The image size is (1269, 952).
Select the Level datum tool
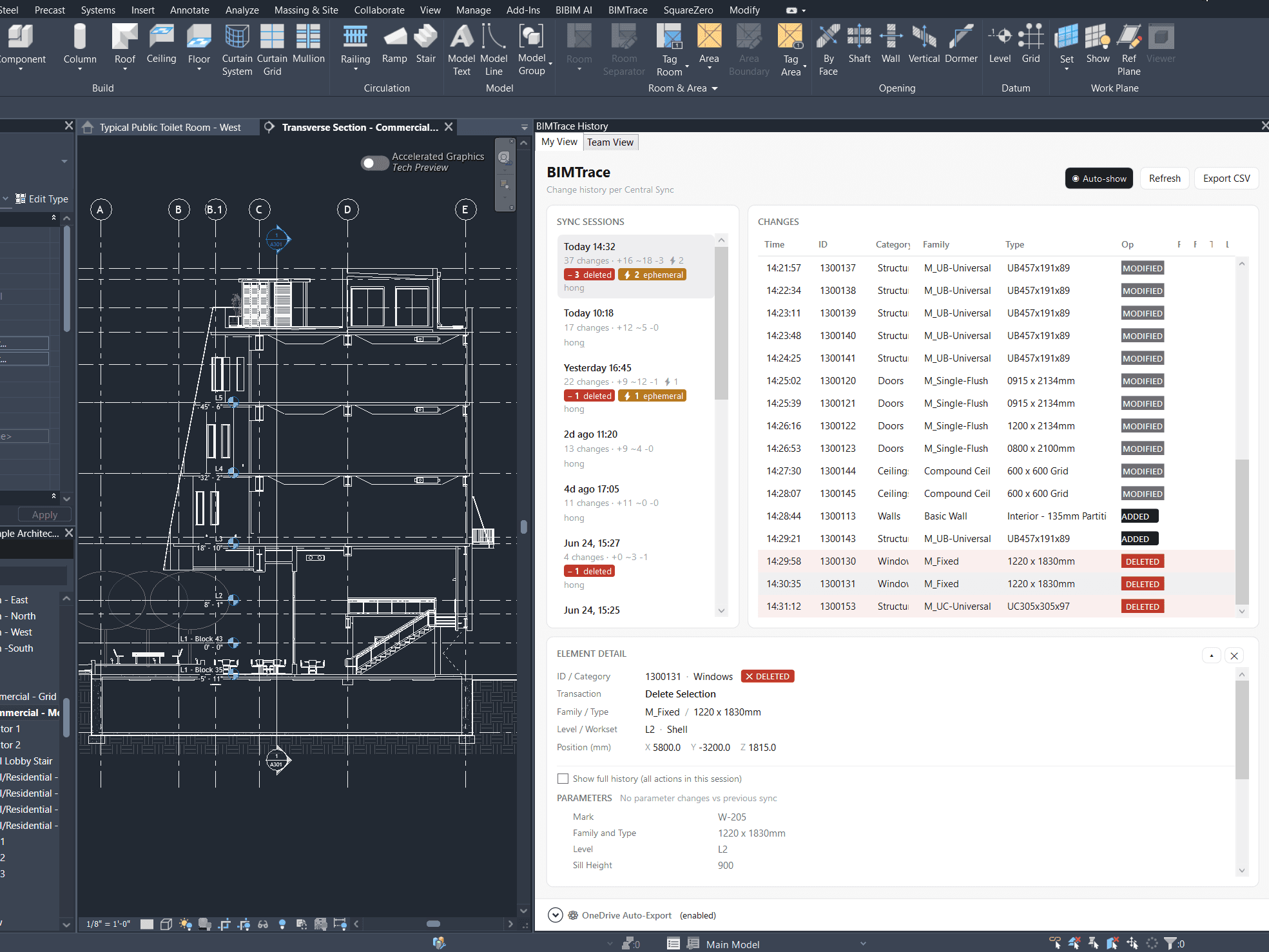tap(1000, 45)
